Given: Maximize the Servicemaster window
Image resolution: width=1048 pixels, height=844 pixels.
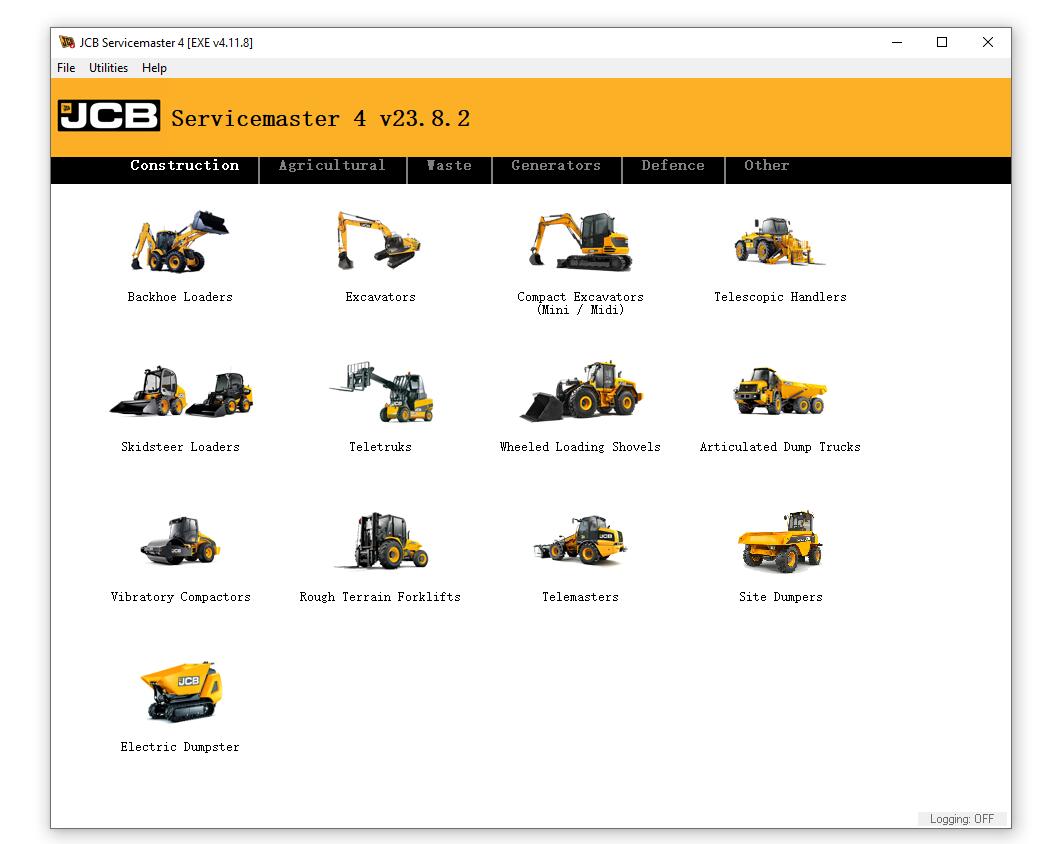Looking at the screenshot, I should (942, 42).
